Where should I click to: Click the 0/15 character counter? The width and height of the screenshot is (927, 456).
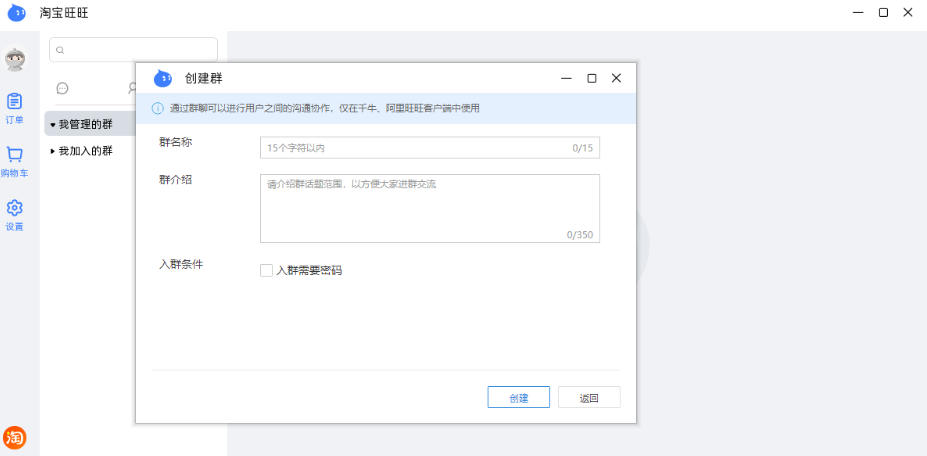[582, 148]
